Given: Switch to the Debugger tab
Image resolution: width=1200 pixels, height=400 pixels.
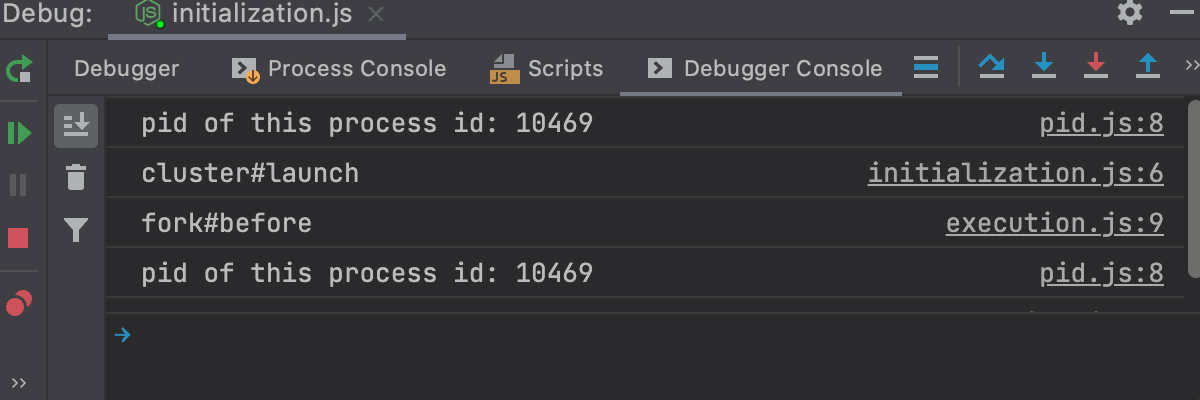Looking at the screenshot, I should click(126, 69).
